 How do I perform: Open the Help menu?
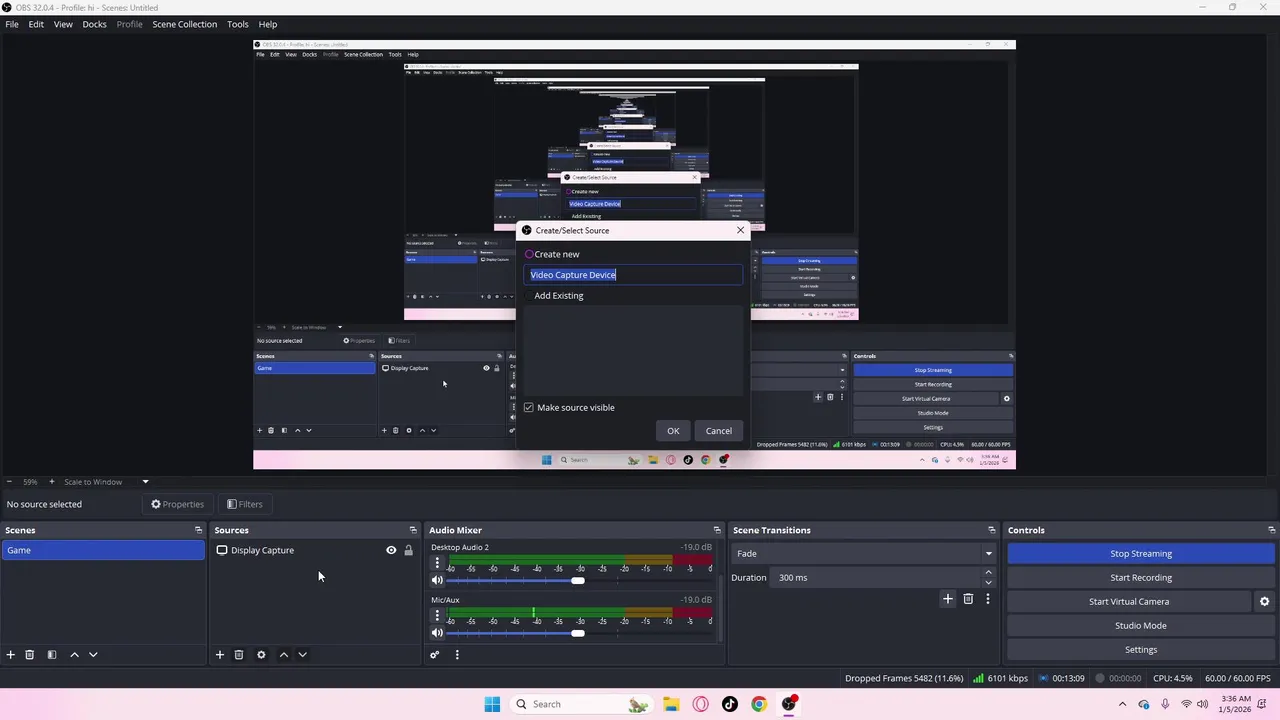(268, 24)
